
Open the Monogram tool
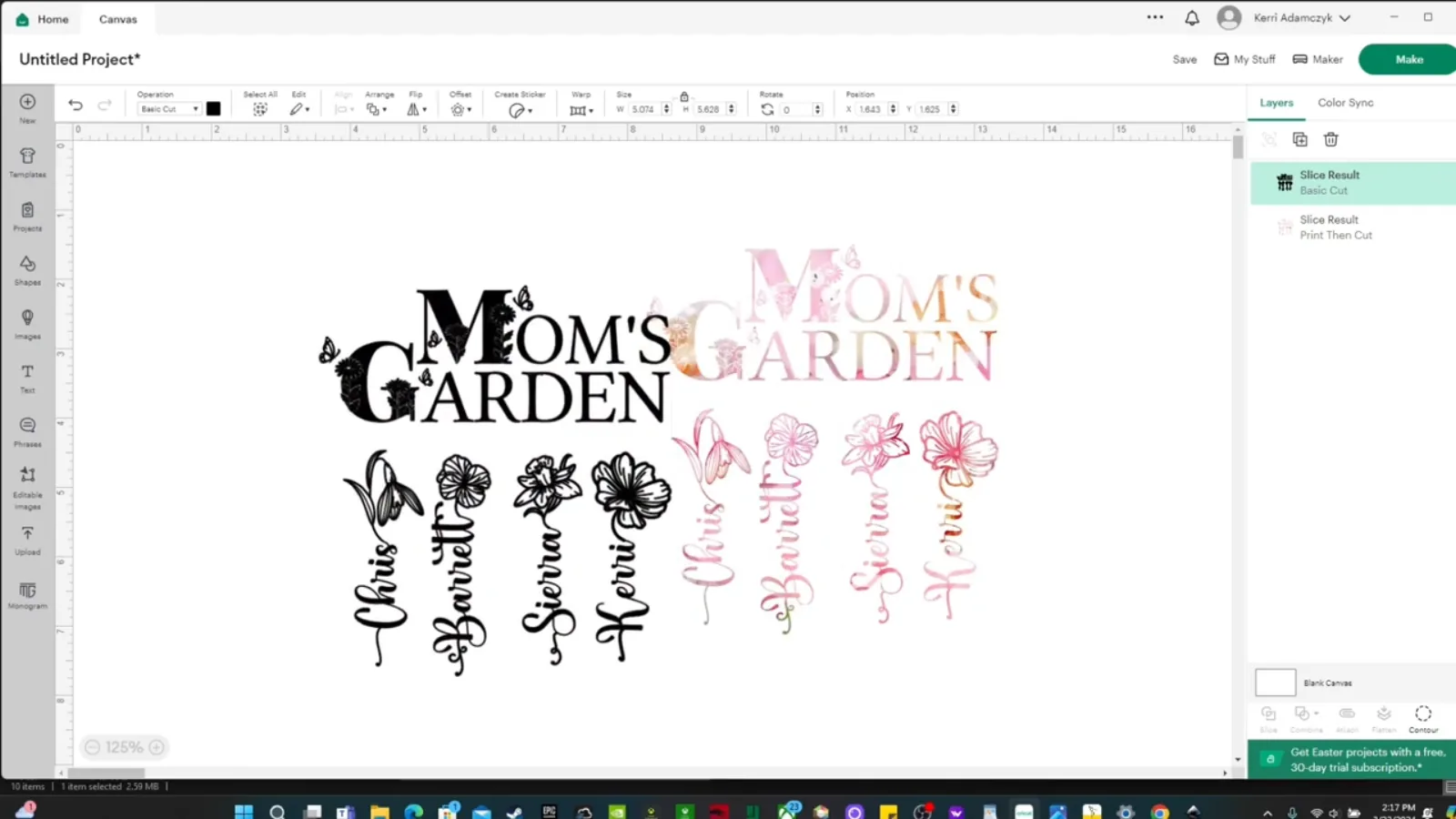coord(27,595)
